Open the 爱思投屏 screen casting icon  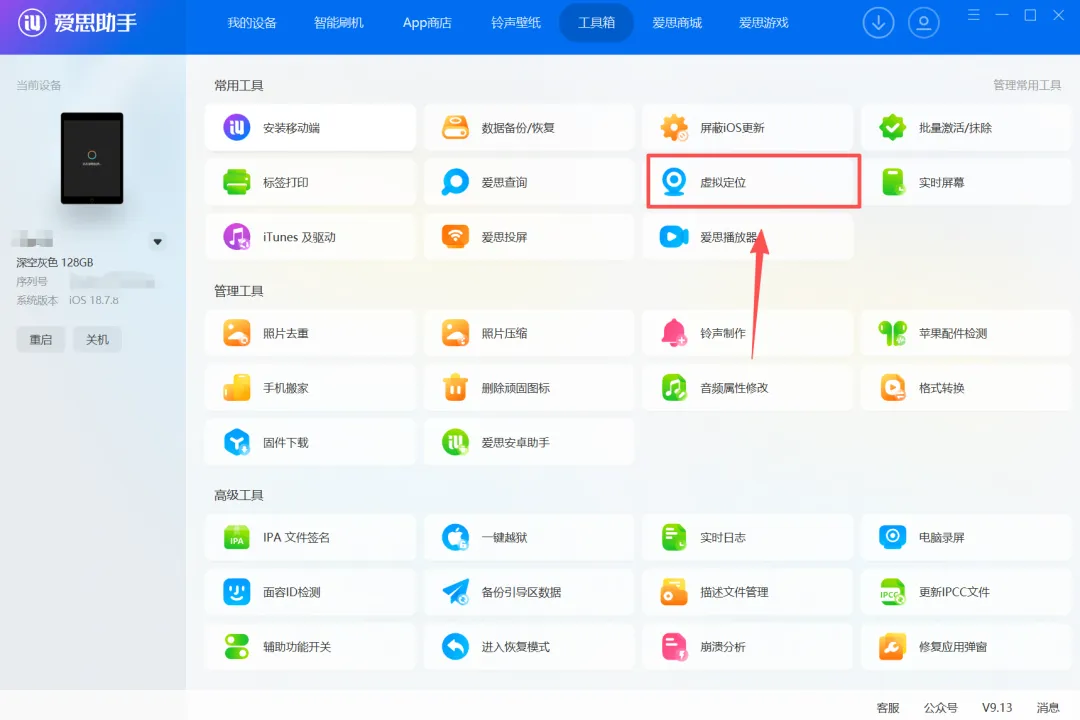(x=455, y=237)
